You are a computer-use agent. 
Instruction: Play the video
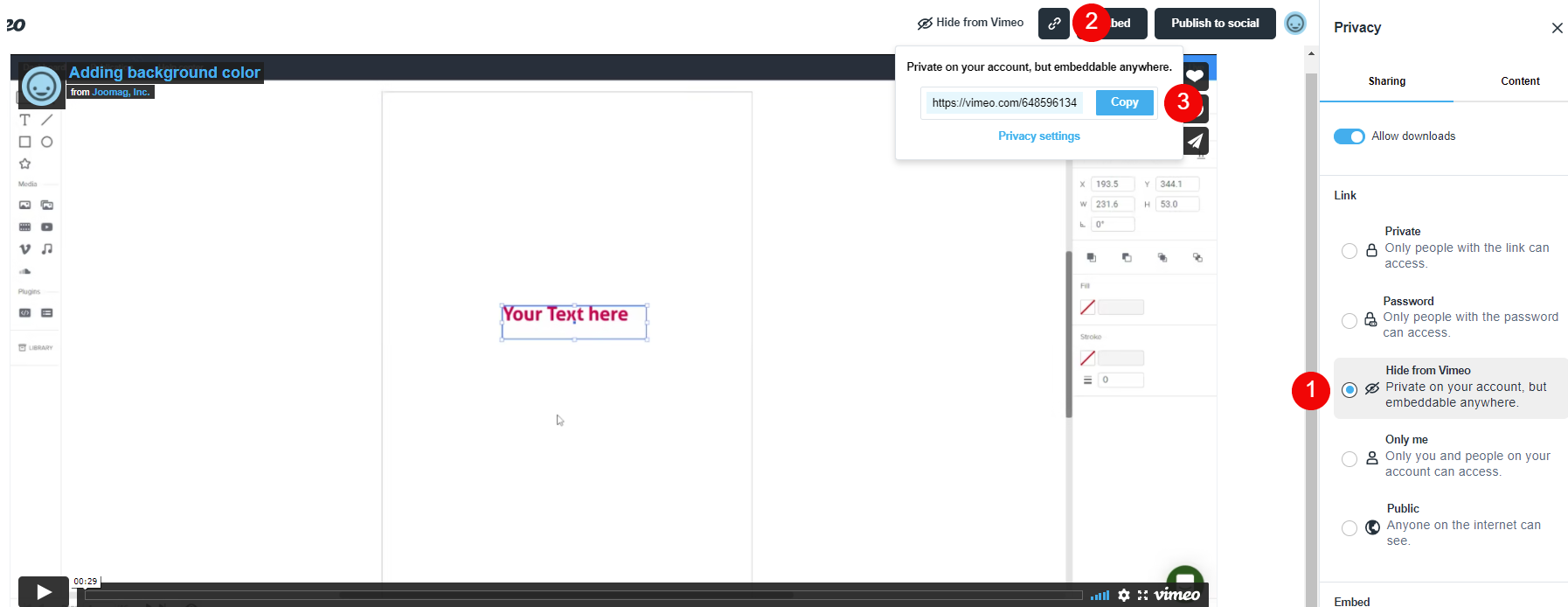[44, 592]
